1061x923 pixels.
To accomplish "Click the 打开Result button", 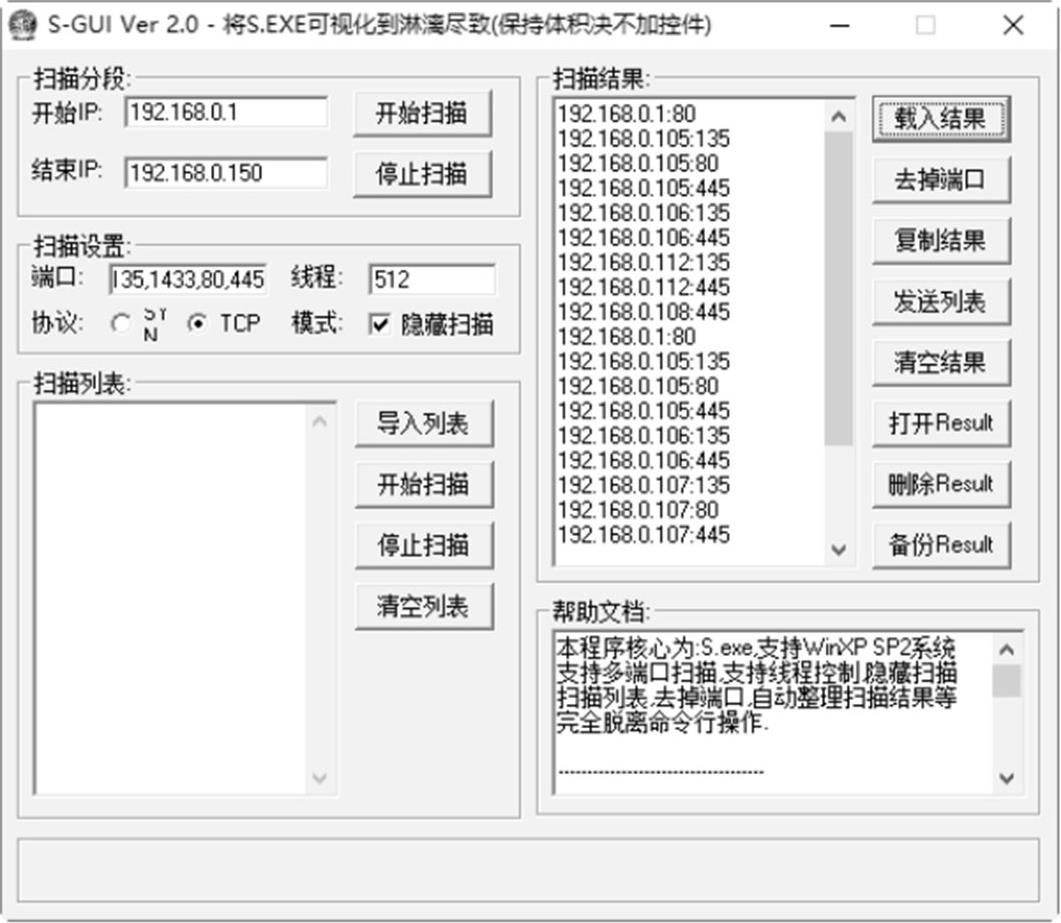I will coord(941,424).
